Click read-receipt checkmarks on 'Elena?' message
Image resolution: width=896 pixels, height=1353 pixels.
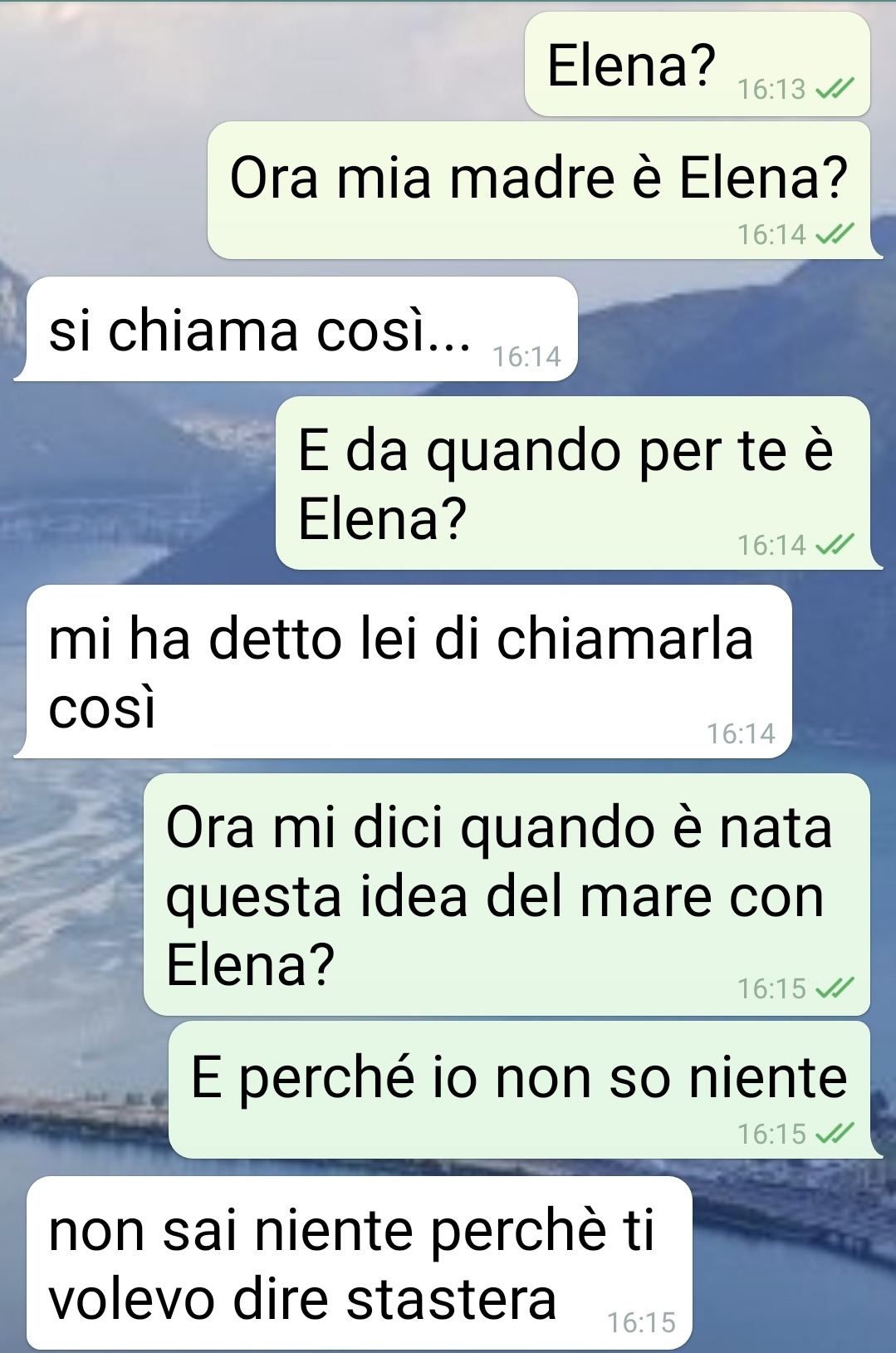tap(835, 88)
